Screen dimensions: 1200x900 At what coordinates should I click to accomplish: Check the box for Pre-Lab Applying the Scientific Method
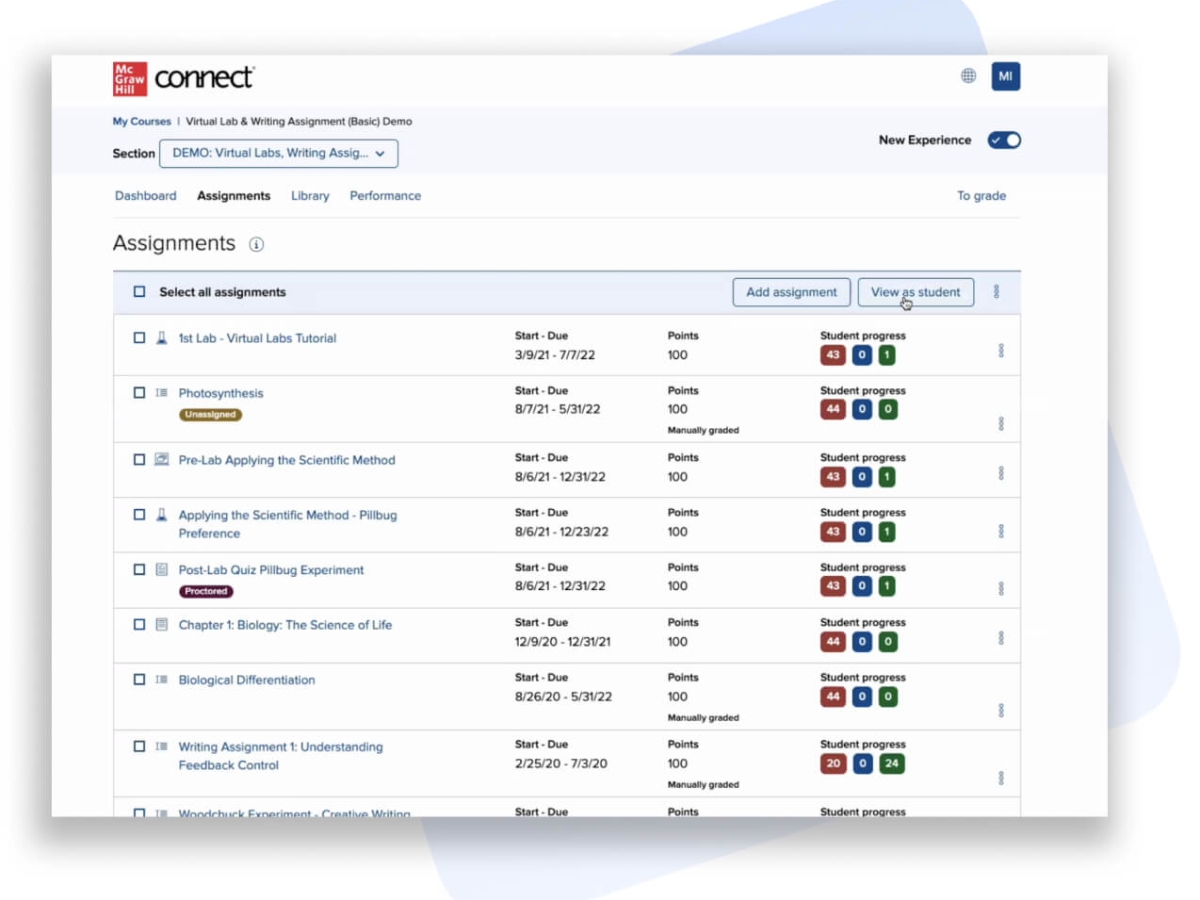click(139, 460)
